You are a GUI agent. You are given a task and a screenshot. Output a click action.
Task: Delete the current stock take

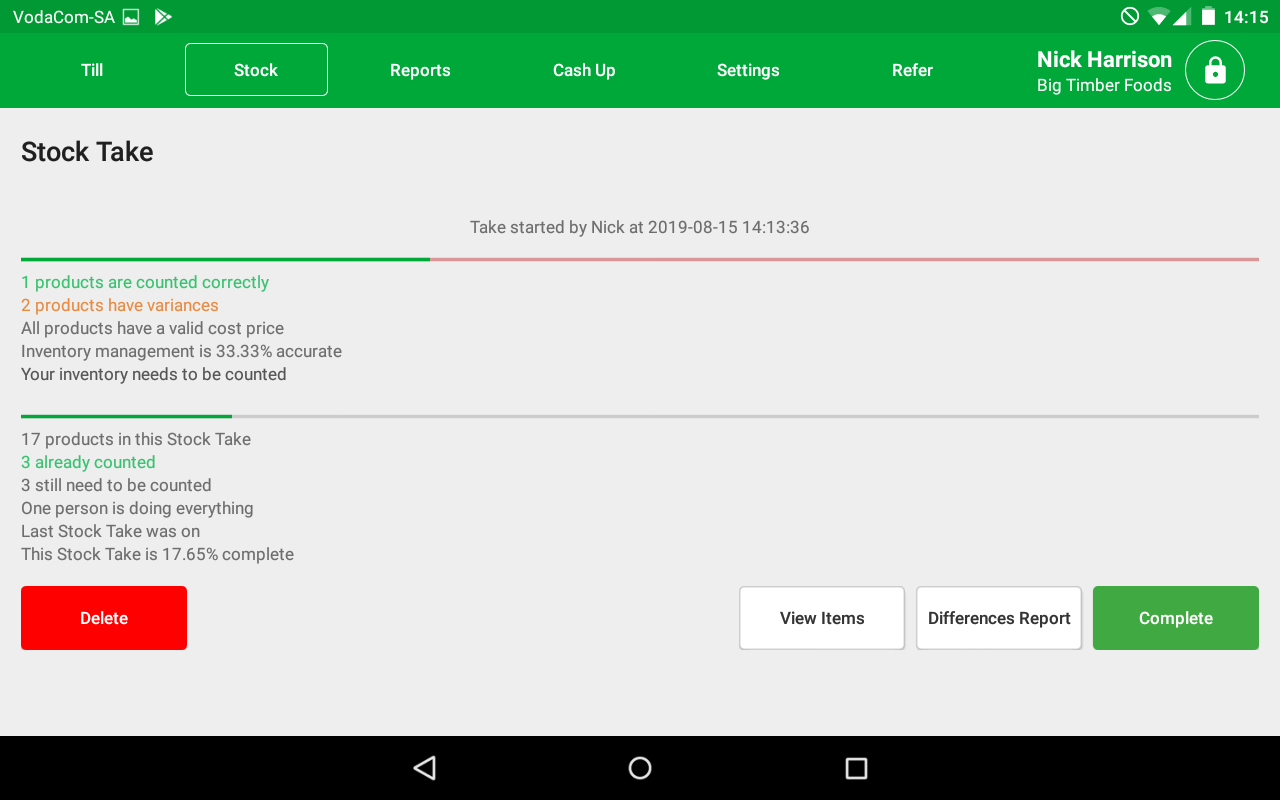point(104,618)
